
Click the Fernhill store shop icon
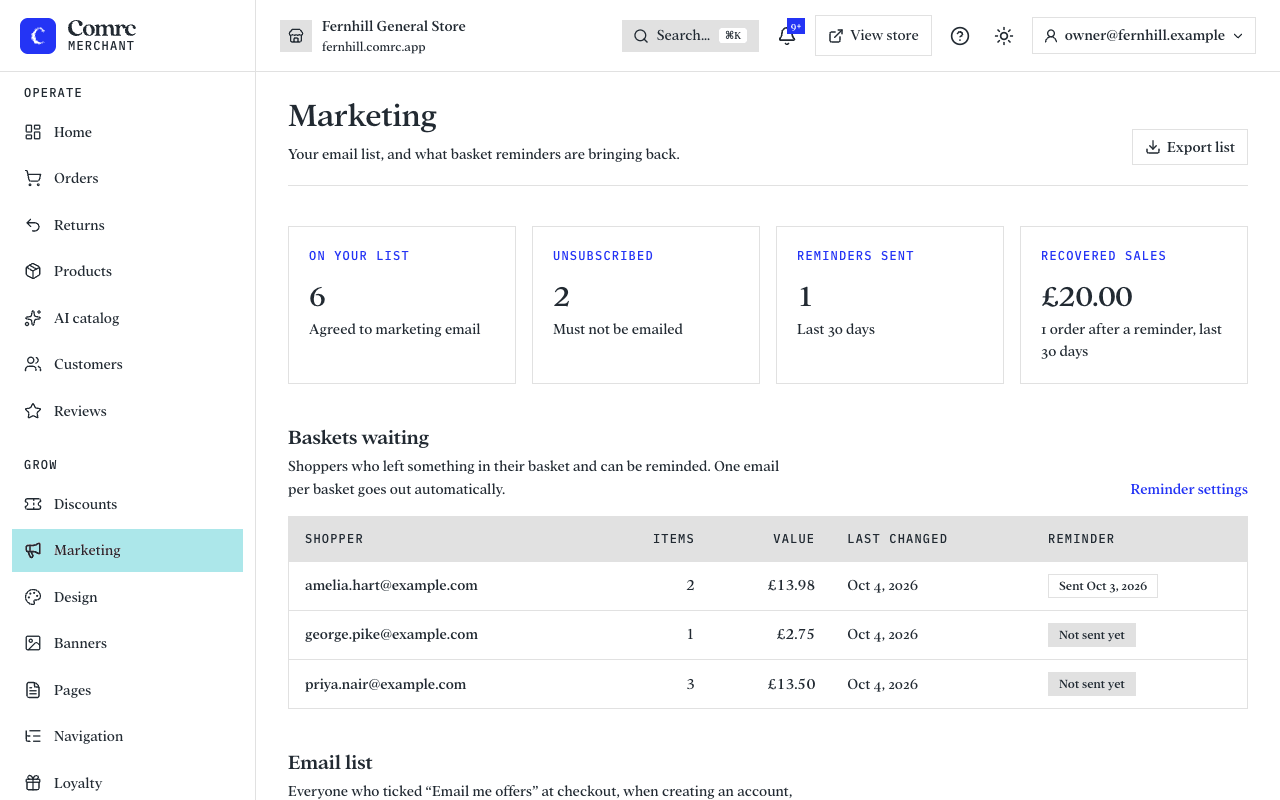(x=296, y=36)
